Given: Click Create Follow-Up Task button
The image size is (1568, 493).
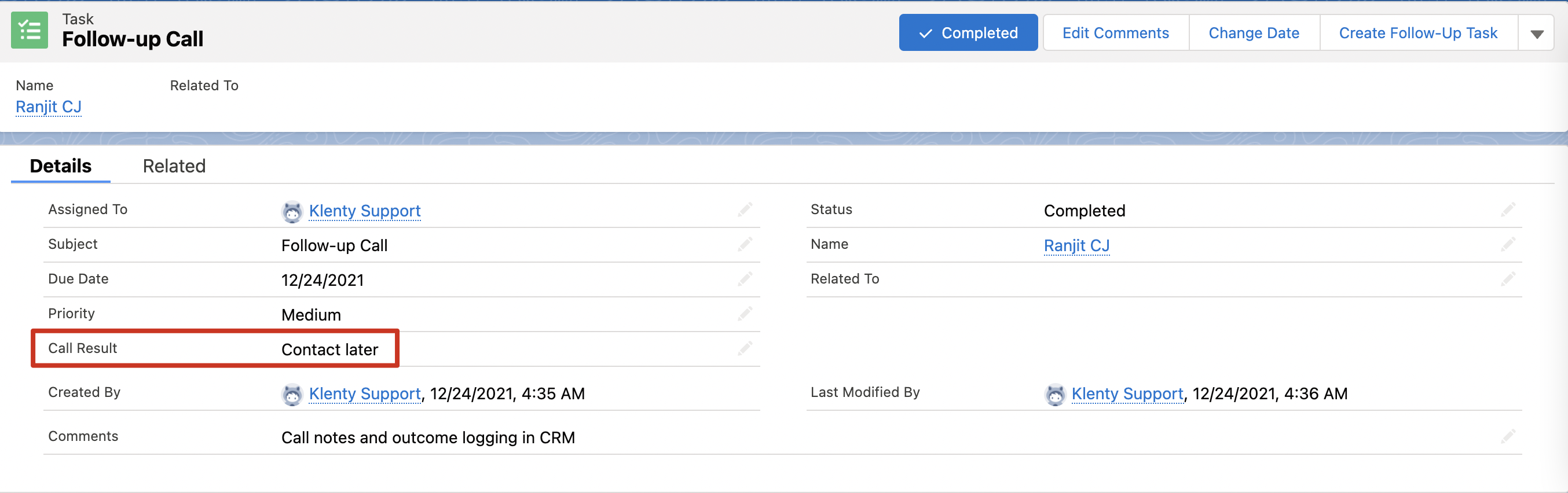Looking at the screenshot, I should tap(1417, 33).
